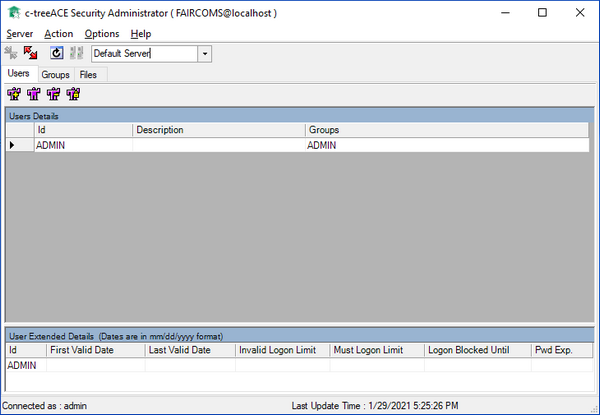The width and height of the screenshot is (600, 415).
Task: Click the Pwd Exp. column header
Action: [x=562, y=350]
